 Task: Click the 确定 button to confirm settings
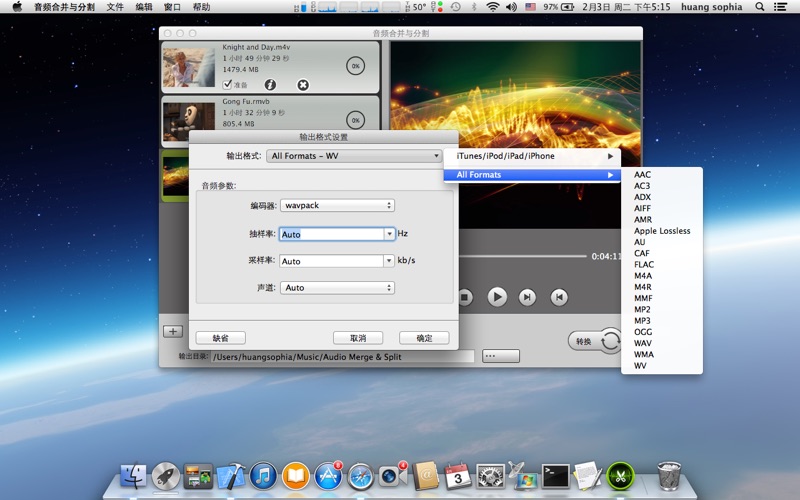424,338
